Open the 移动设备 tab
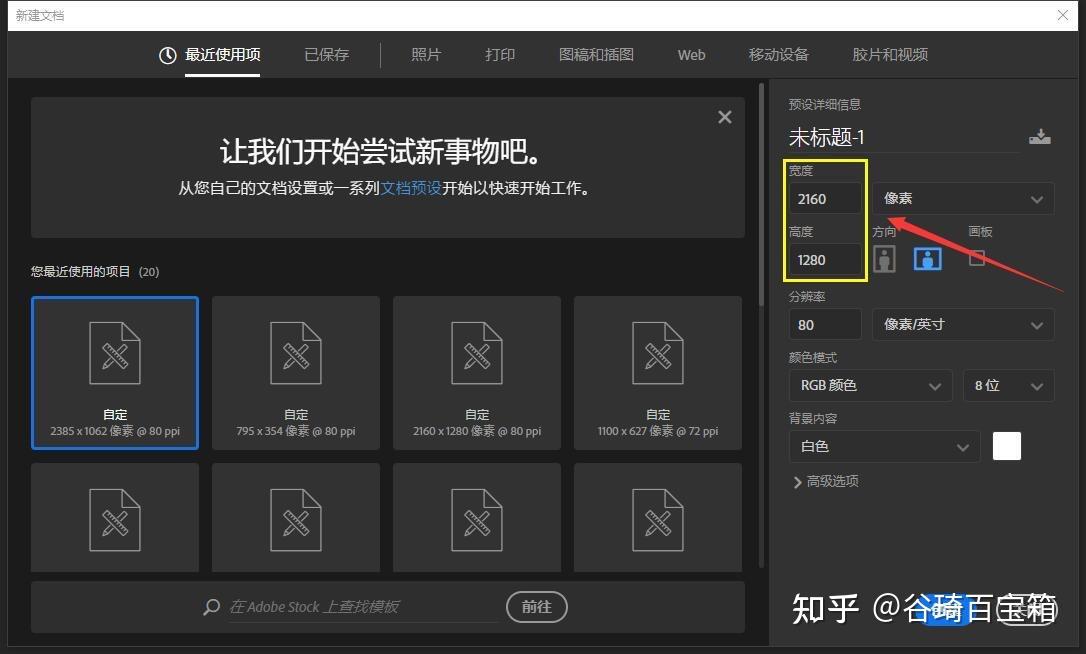This screenshot has height=654, width=1086. point(778,55)
